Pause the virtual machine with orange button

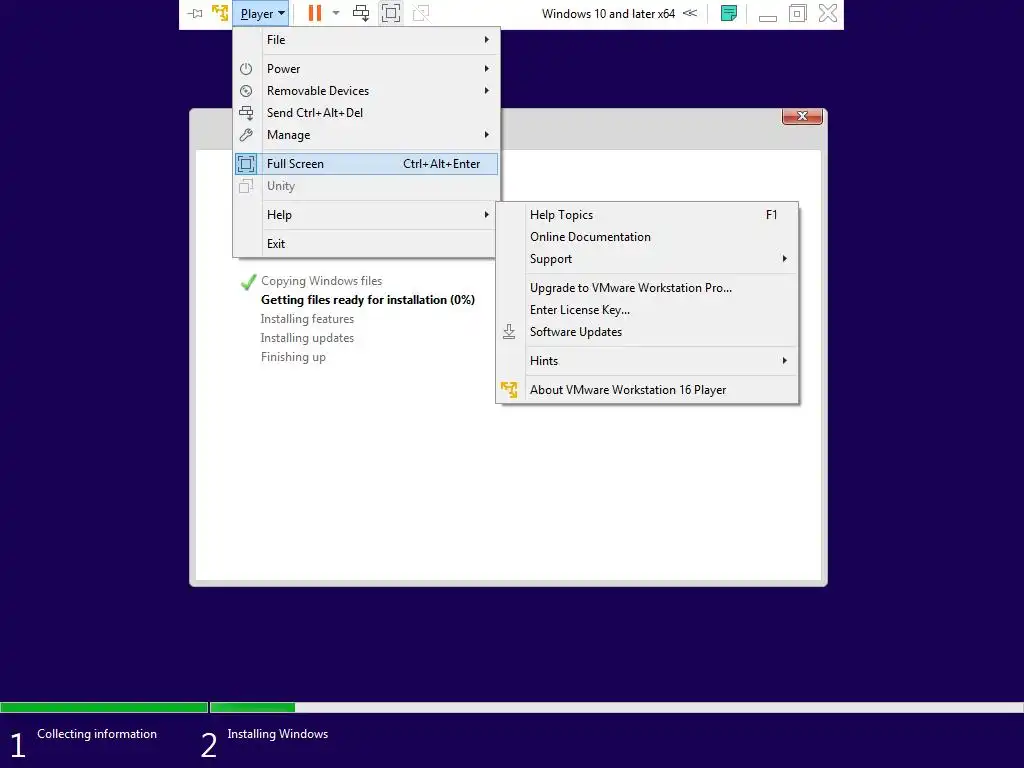[x=315, y=13]
